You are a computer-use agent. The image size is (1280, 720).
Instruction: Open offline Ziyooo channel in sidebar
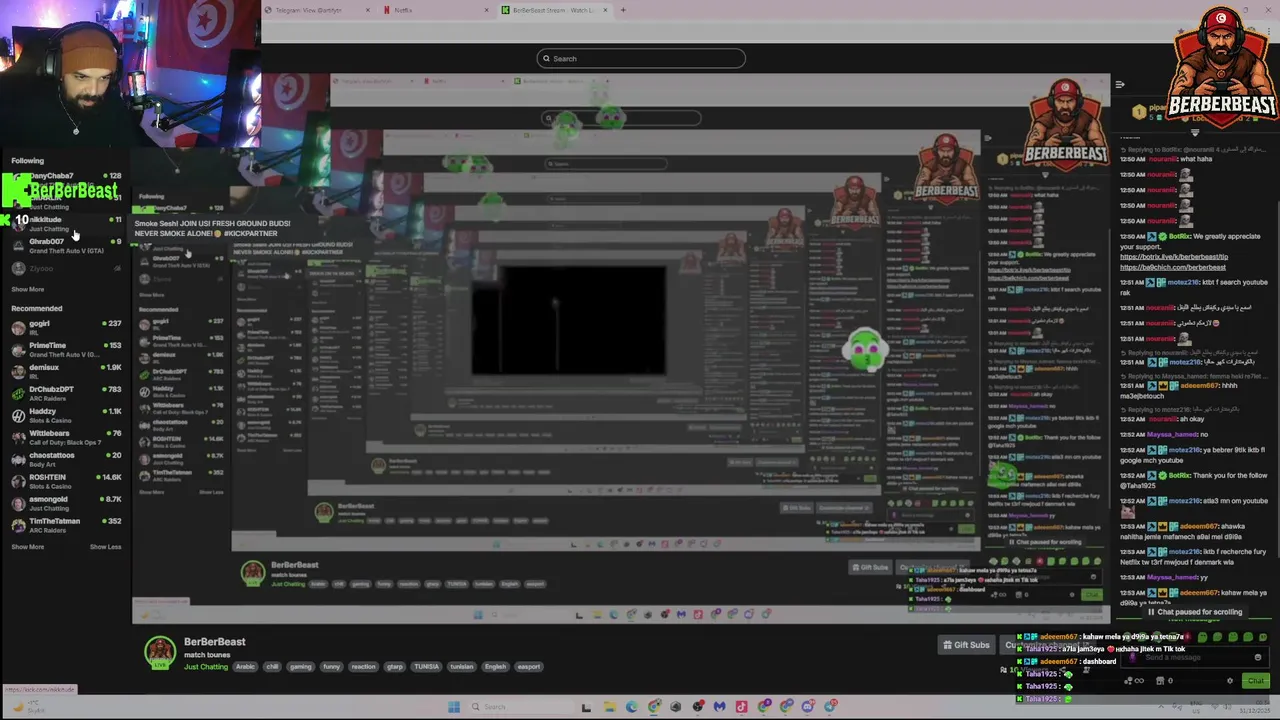tap(65, 268)
